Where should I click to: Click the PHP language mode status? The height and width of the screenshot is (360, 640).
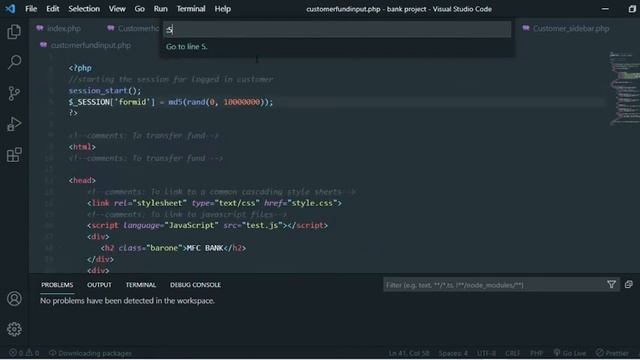pyautogui.click(x=536, y=353)
